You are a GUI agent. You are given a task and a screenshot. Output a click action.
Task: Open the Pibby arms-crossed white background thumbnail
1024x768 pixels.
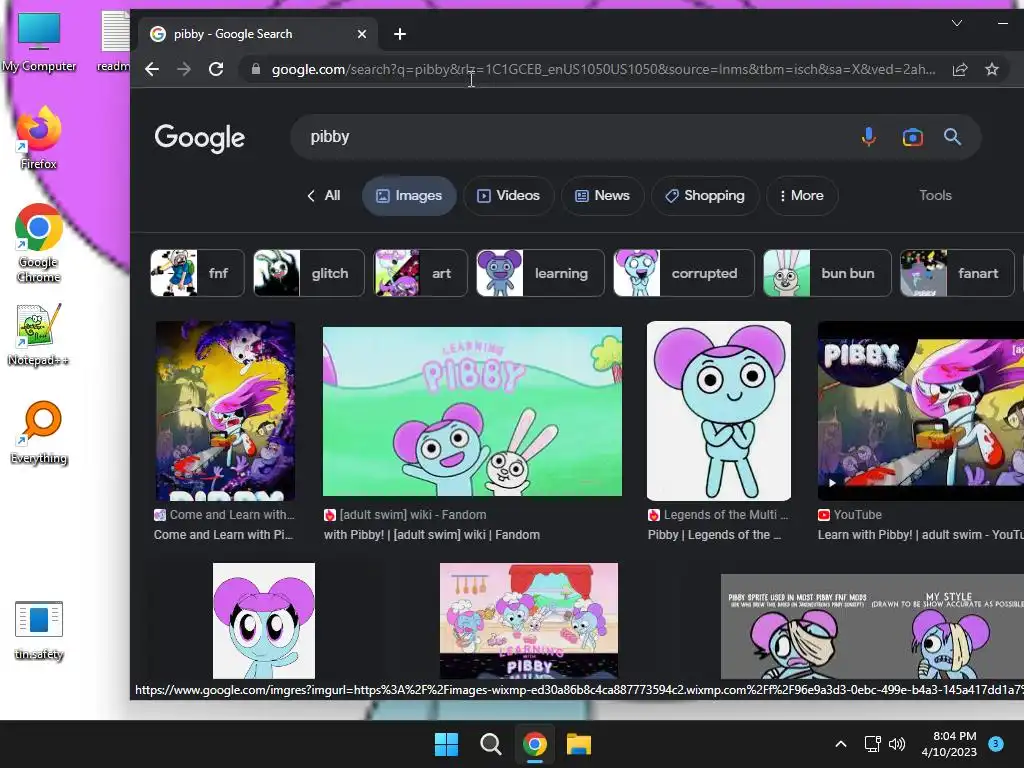coord(718,411)
